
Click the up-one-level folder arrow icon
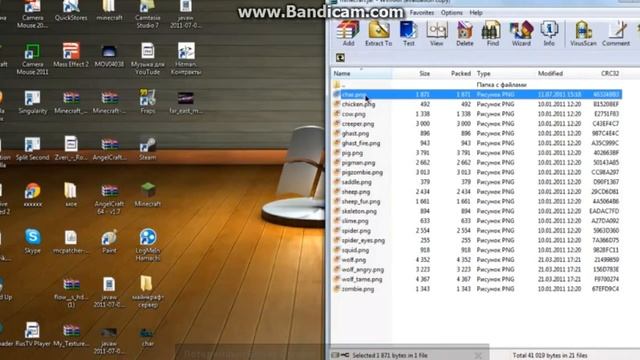(x=340, y=58)
